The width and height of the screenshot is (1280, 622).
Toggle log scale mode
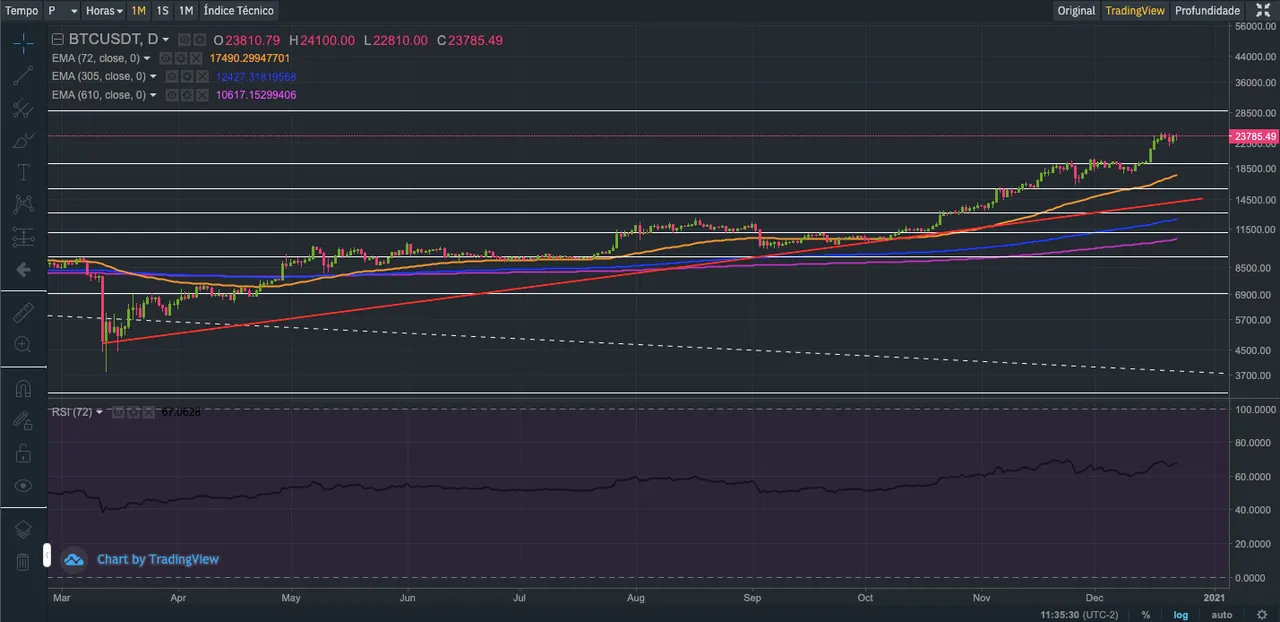point(1181,614)
